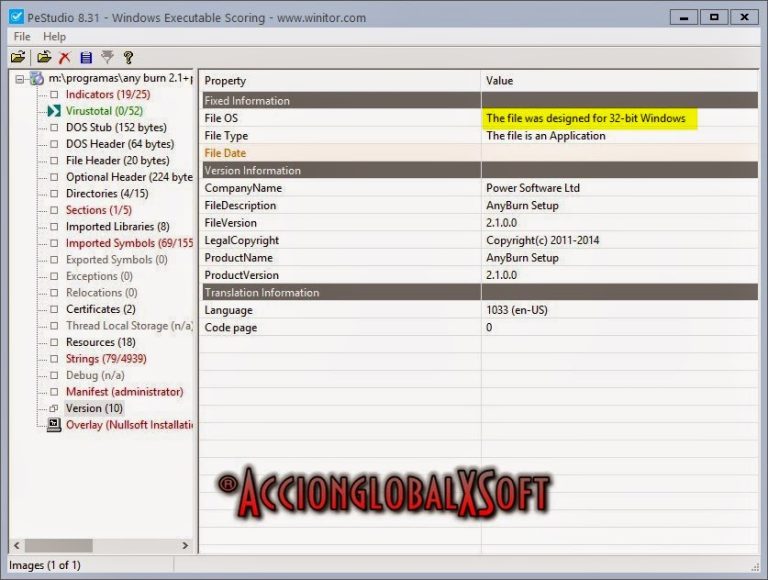The height and width of the screenshot is (580, 768).
Task: Select Virustotal (0/52) tree item
Action: (104, 111)
